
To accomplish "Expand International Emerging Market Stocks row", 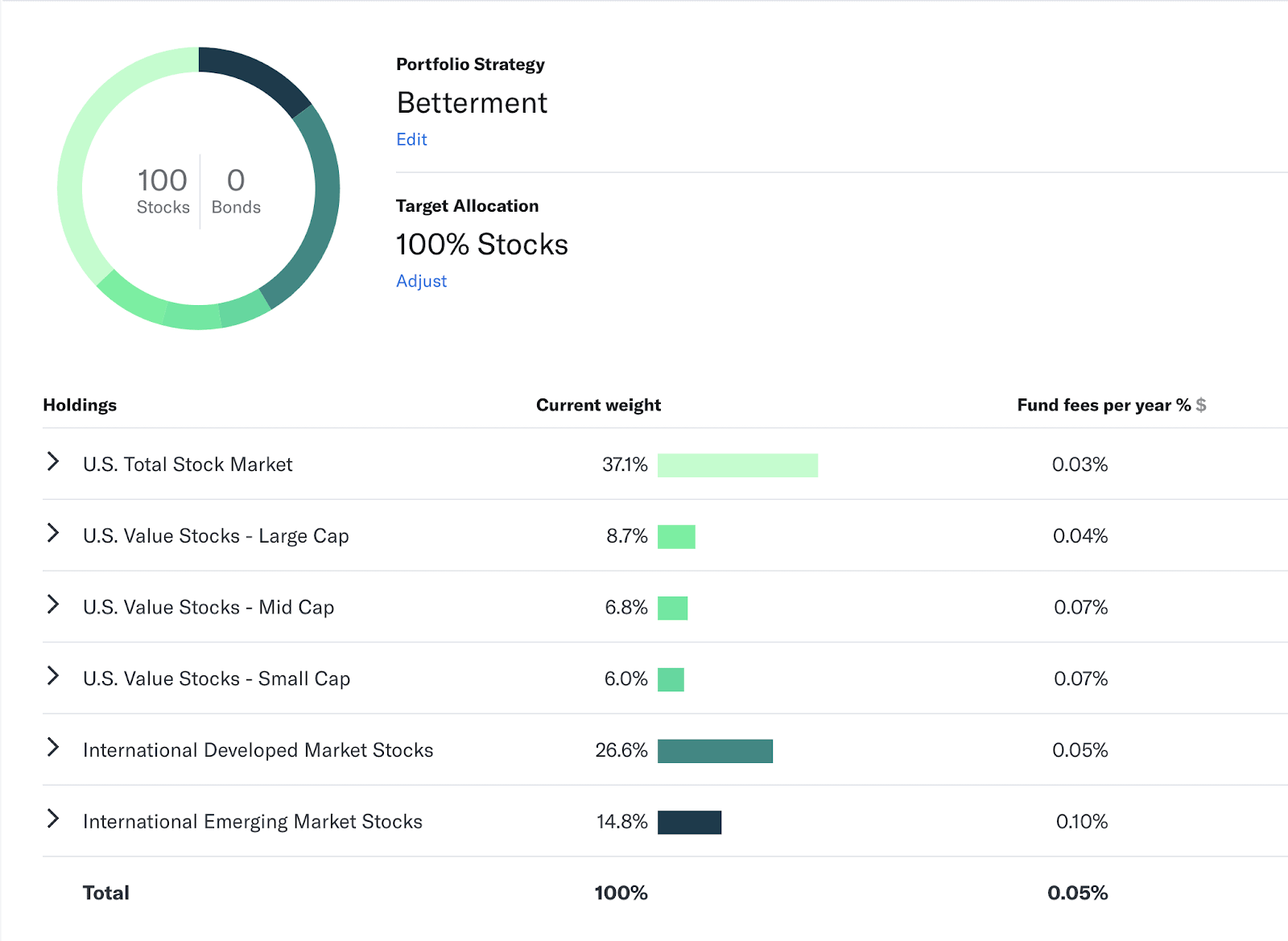I will tap(53, 819).
